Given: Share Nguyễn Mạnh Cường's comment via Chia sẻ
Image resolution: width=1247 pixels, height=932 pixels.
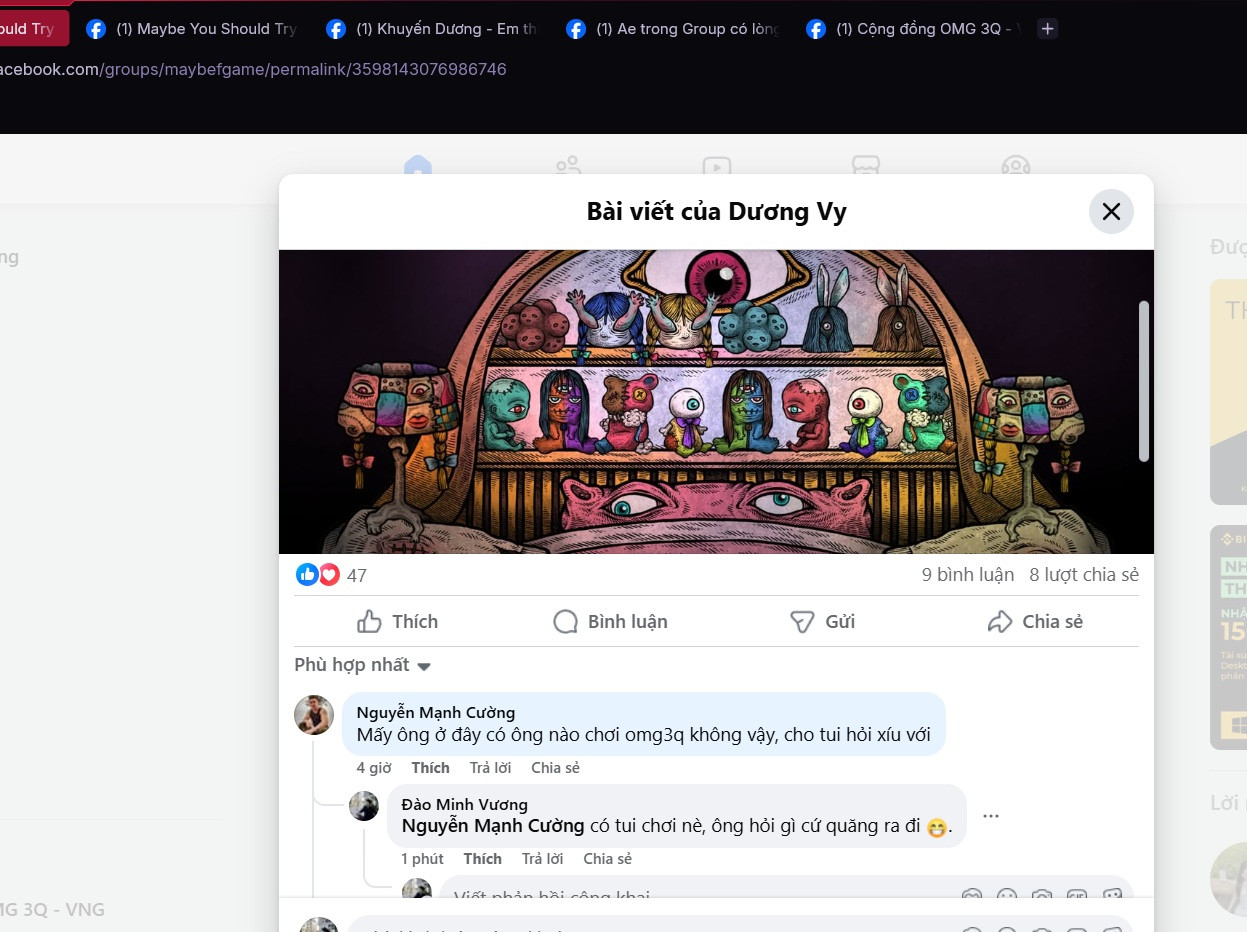Looking at the screenshot, I should [555, 768].
